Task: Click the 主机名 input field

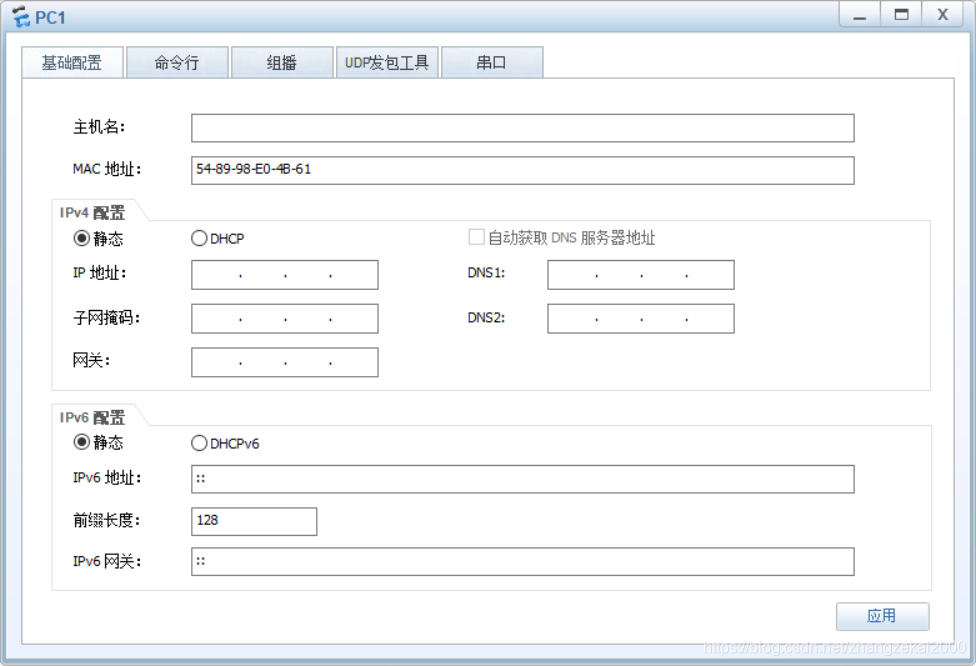Action: point(522,128)
